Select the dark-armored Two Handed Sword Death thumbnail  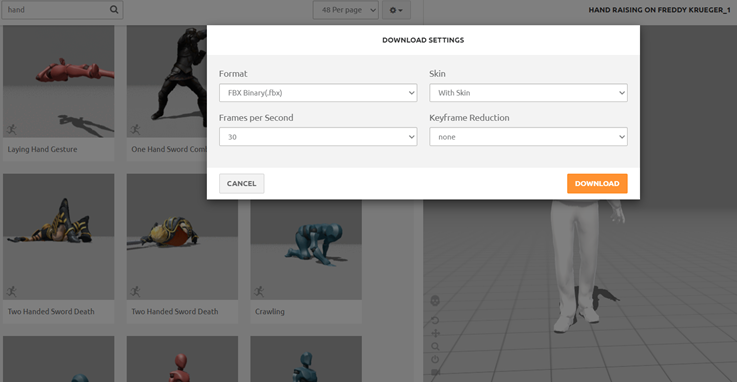59,237
